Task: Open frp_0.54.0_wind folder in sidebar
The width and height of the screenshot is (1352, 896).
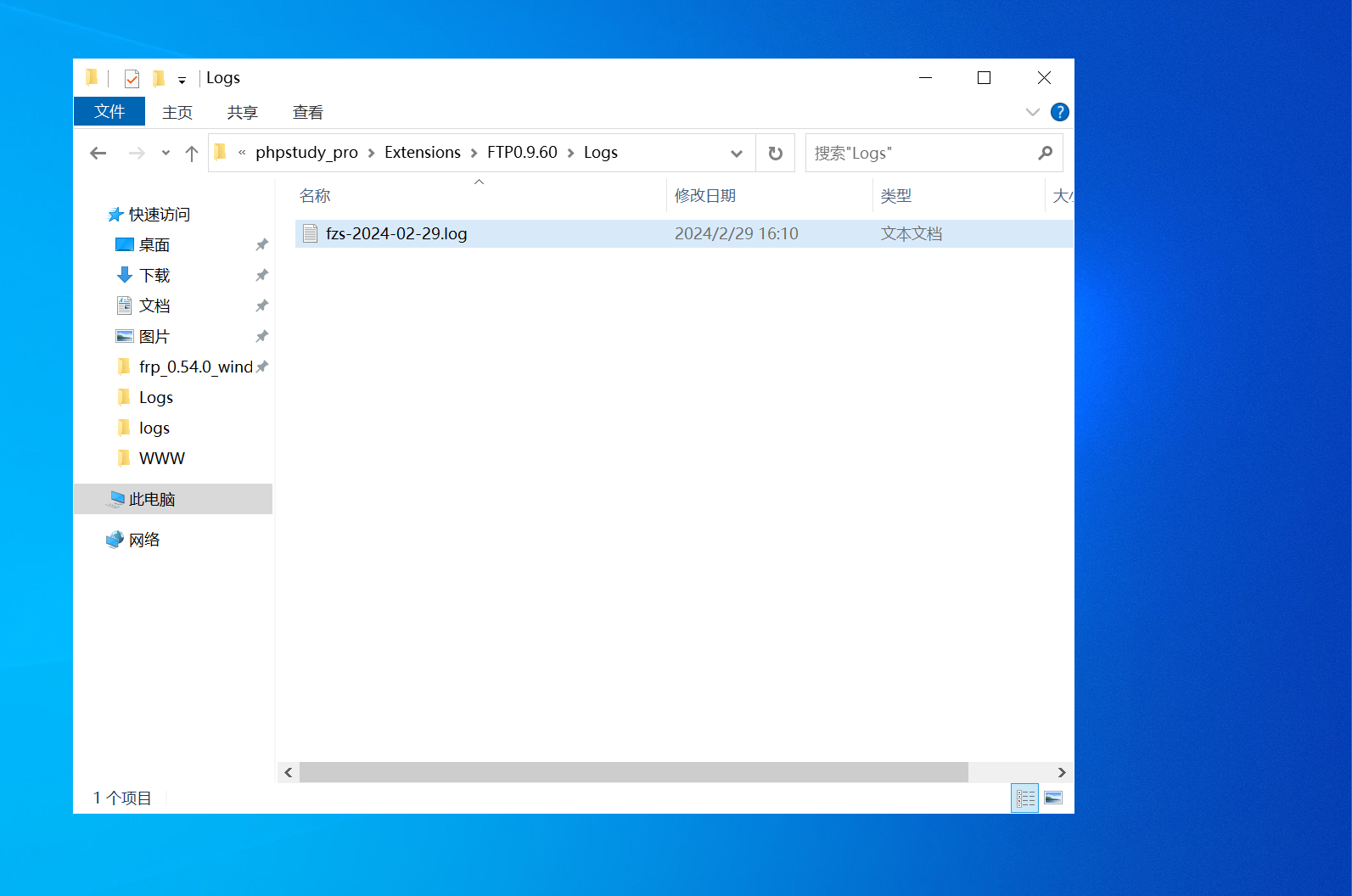Action: click(x=196, y=367)
